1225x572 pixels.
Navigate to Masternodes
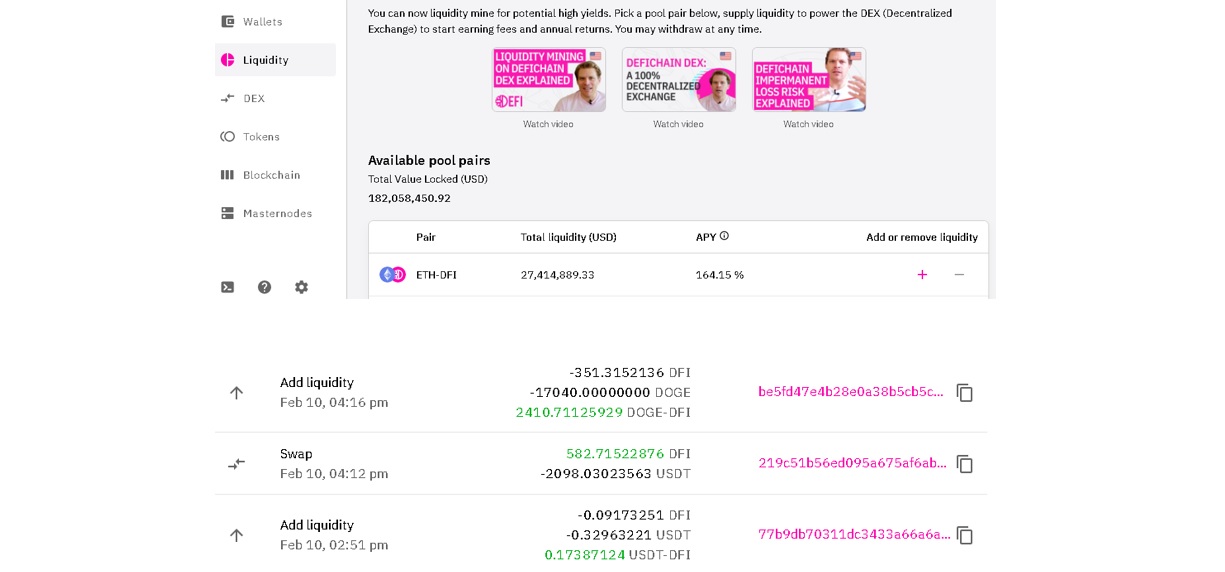pyautogui.click(x=275, y=213)
